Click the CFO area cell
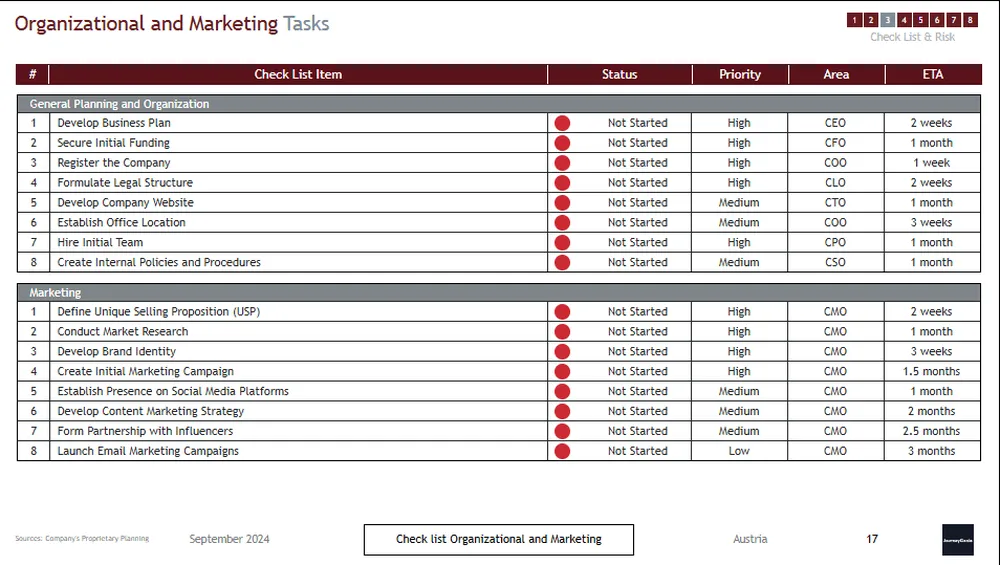This screenshot has height=565, width=1000. (x=835, y=143)
